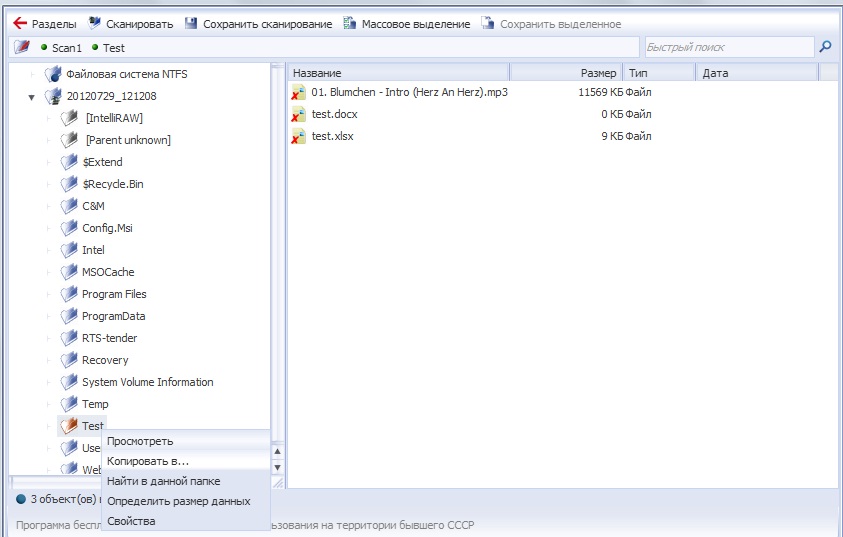Choose Определить размер данных menu item
The height and width of the screenshot is (537, 843).
click(185, 500)
